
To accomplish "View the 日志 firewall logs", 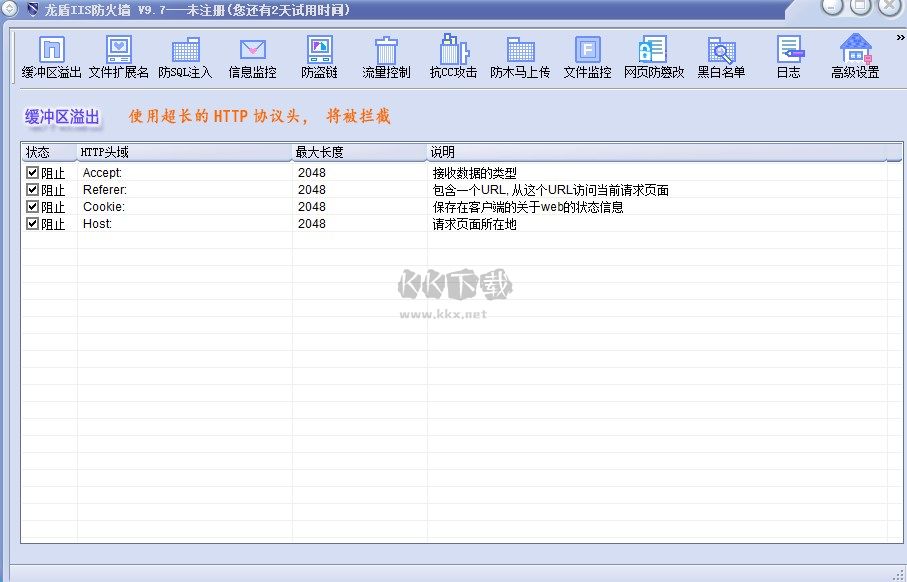I will point(789,55).
